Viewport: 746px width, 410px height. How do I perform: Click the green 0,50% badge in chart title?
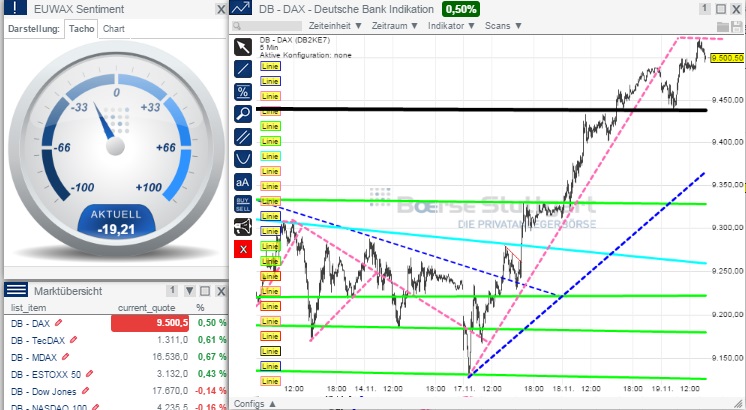[461, 9]
